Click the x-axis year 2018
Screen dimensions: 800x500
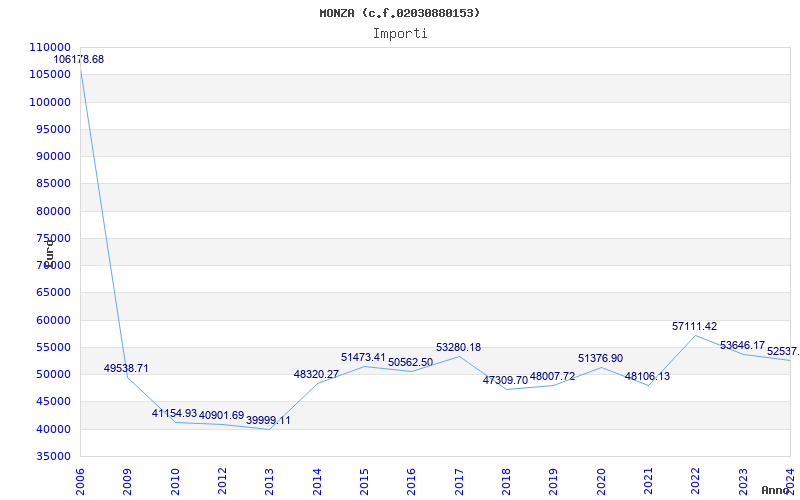(x=506, y=482)
